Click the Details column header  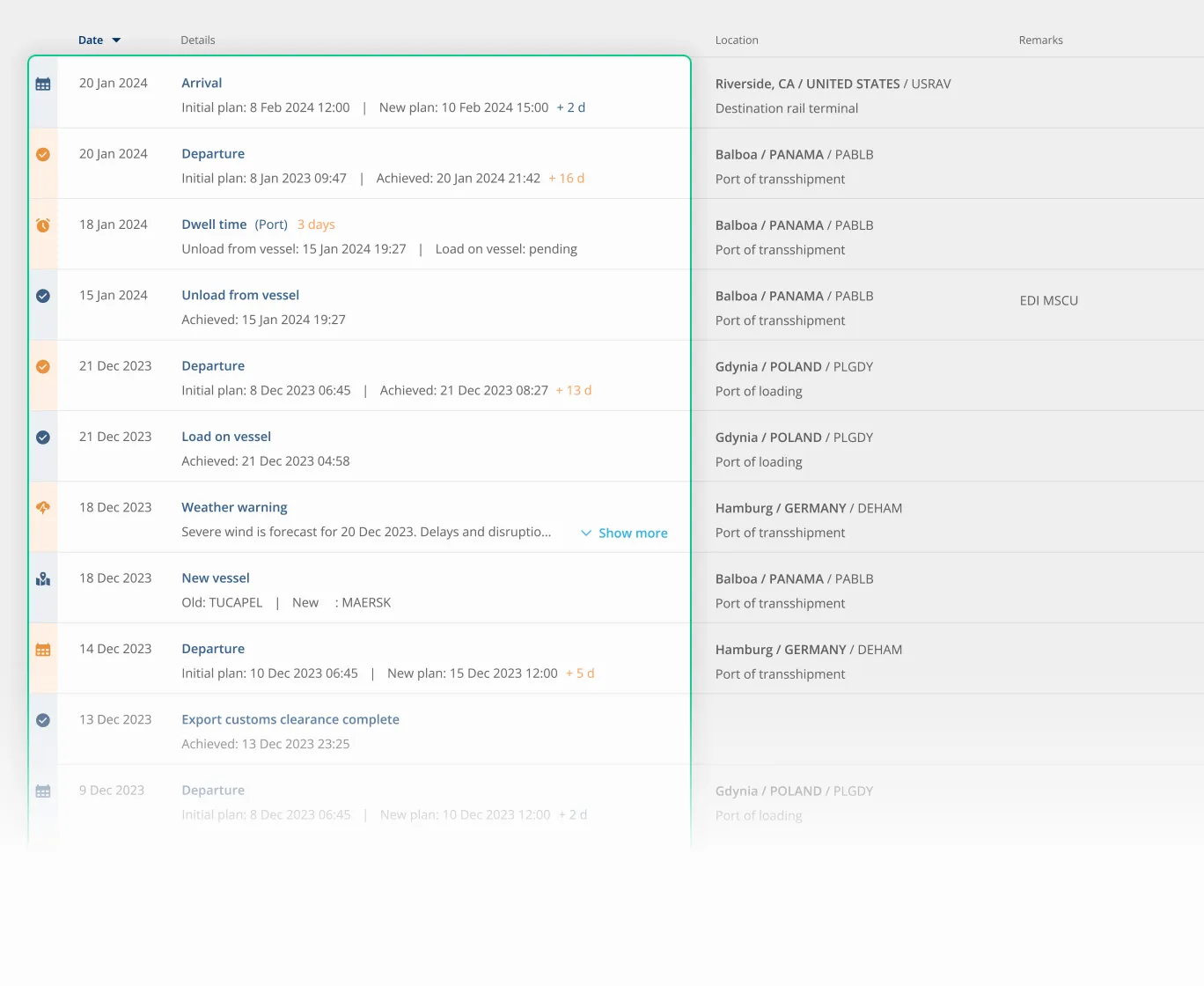[x=198, y=40]
